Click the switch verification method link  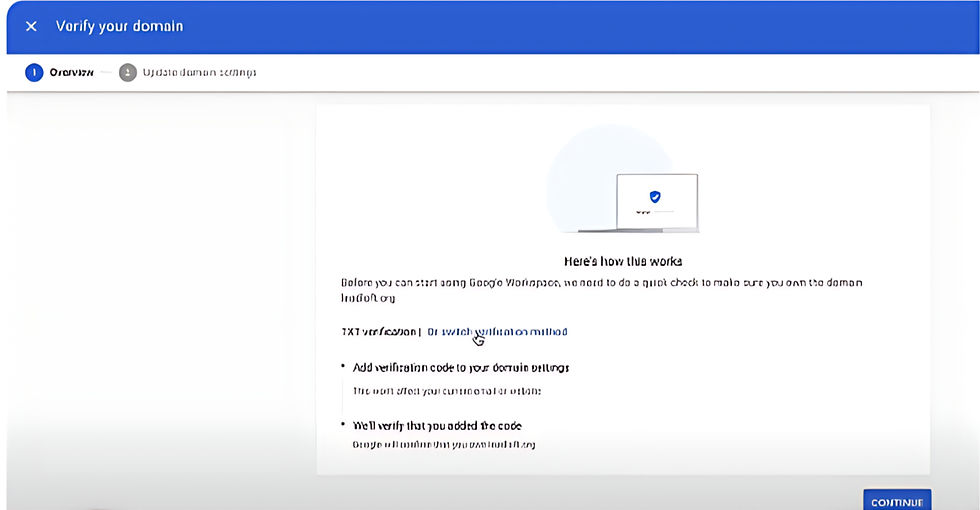498,332
